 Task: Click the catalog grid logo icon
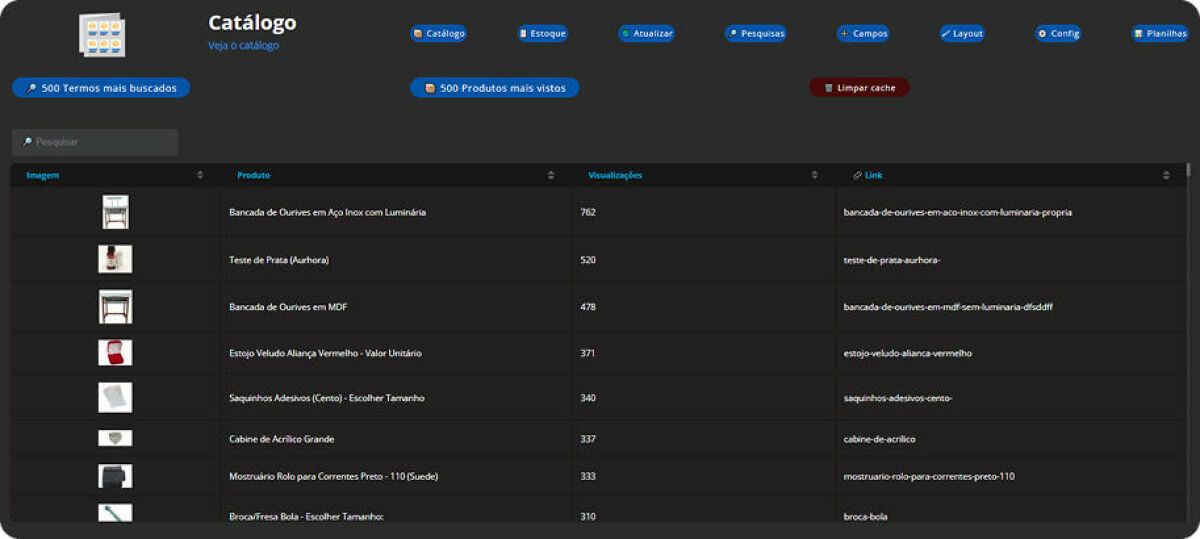pyautogui.click(x=101, y=35)
